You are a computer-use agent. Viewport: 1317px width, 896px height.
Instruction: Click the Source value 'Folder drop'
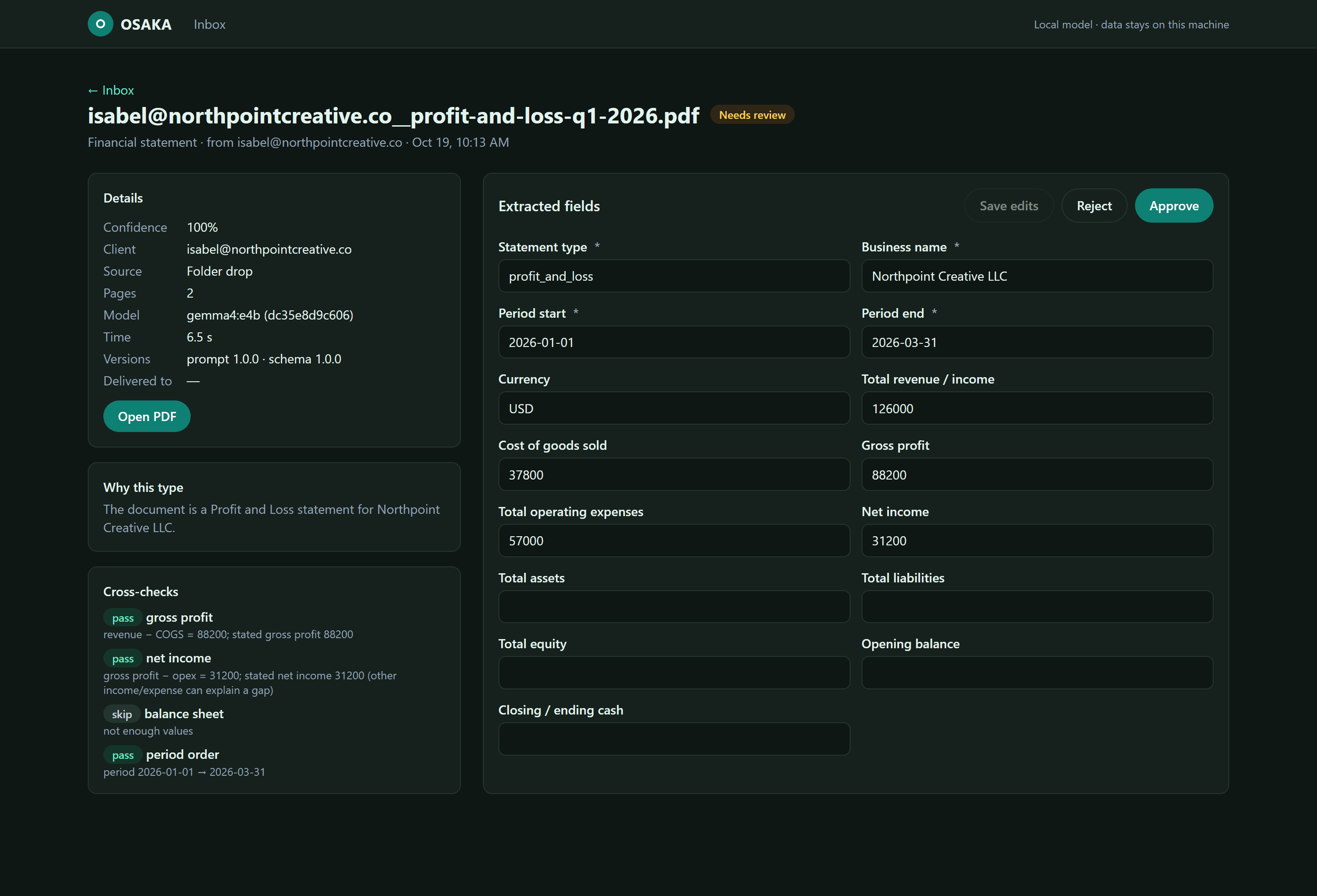[x=219, y=271]
